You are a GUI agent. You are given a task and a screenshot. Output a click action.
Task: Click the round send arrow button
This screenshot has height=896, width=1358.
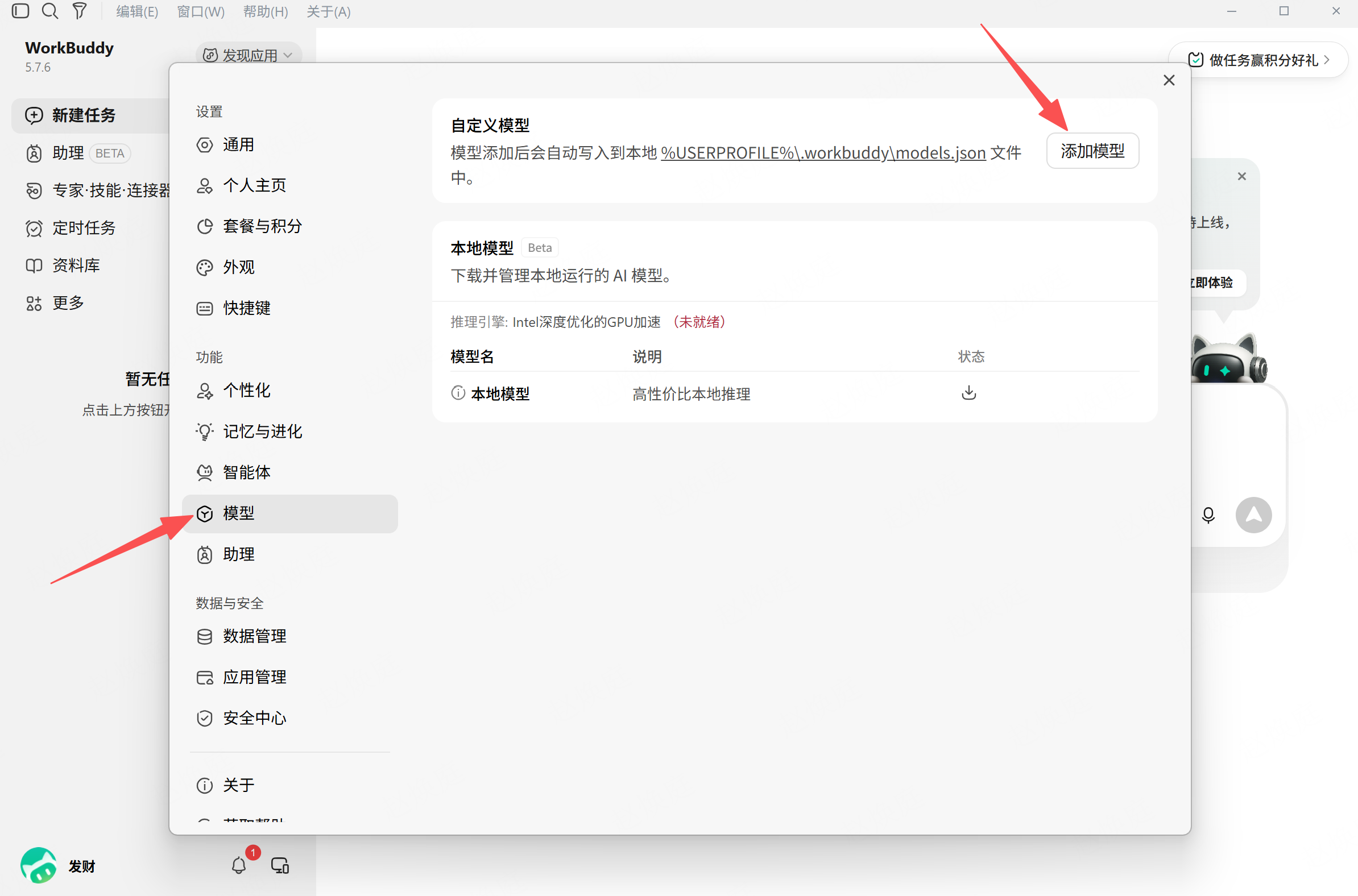pos(1253,516)
